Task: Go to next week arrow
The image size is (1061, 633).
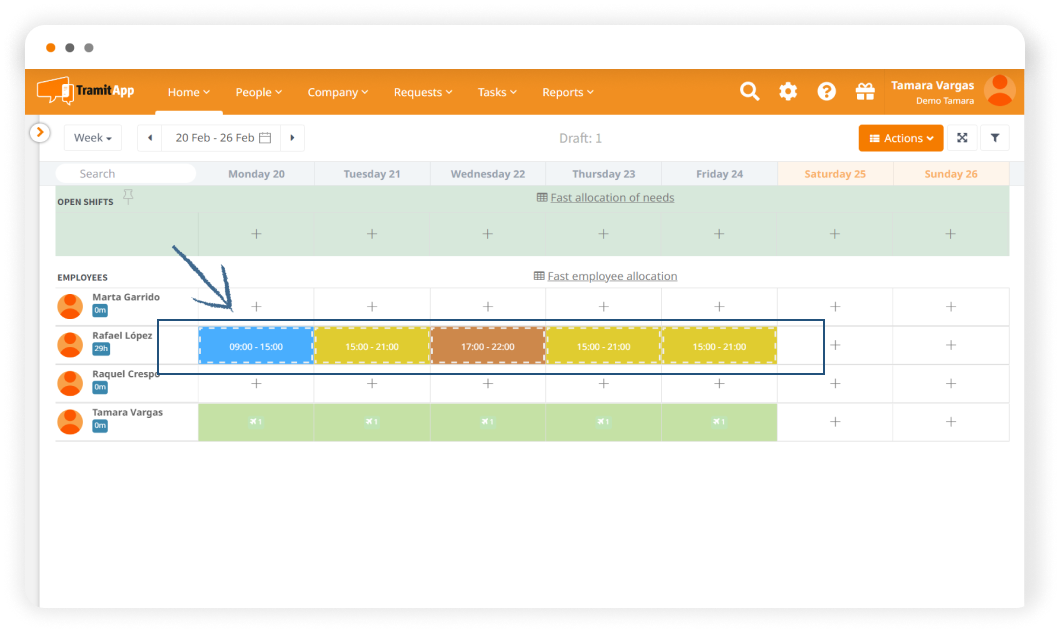Action: (292, 138)
